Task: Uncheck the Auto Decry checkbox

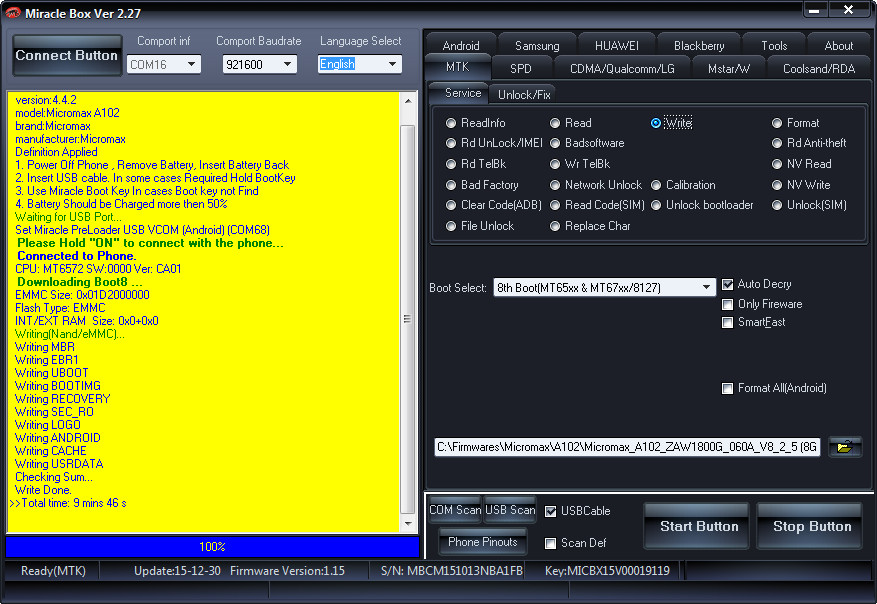Action: (728, 285)
